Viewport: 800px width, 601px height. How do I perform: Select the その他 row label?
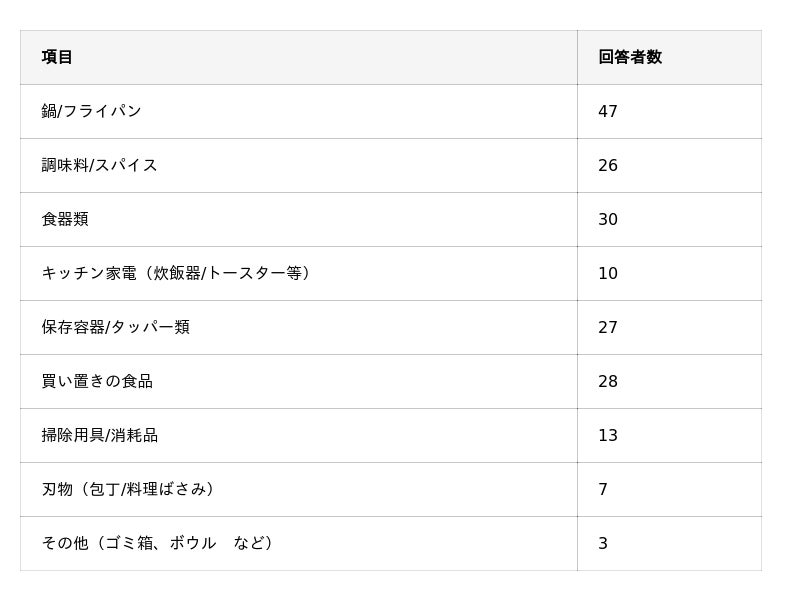158,543
